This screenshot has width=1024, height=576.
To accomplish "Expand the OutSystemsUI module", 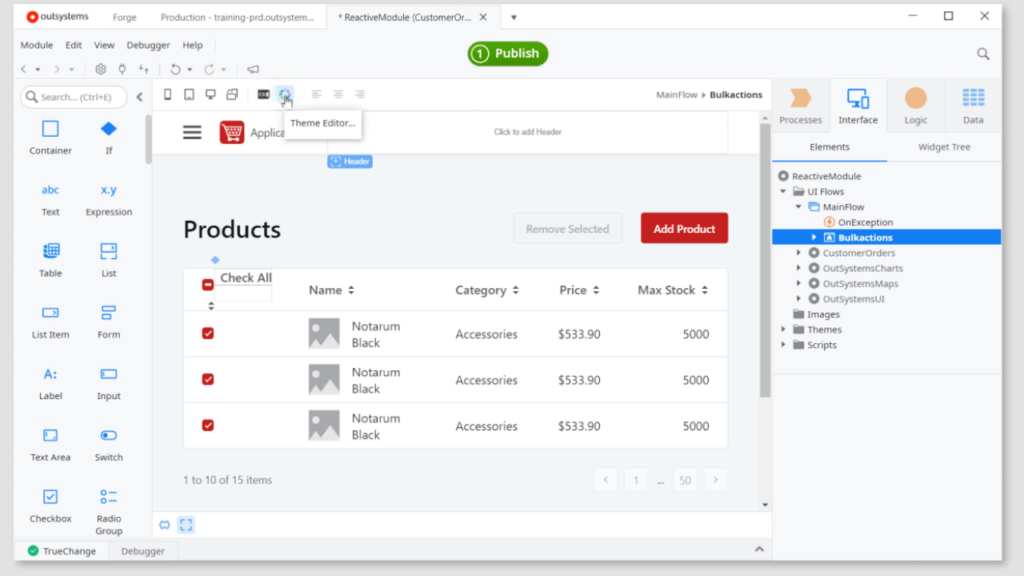I will pos(798,299).
